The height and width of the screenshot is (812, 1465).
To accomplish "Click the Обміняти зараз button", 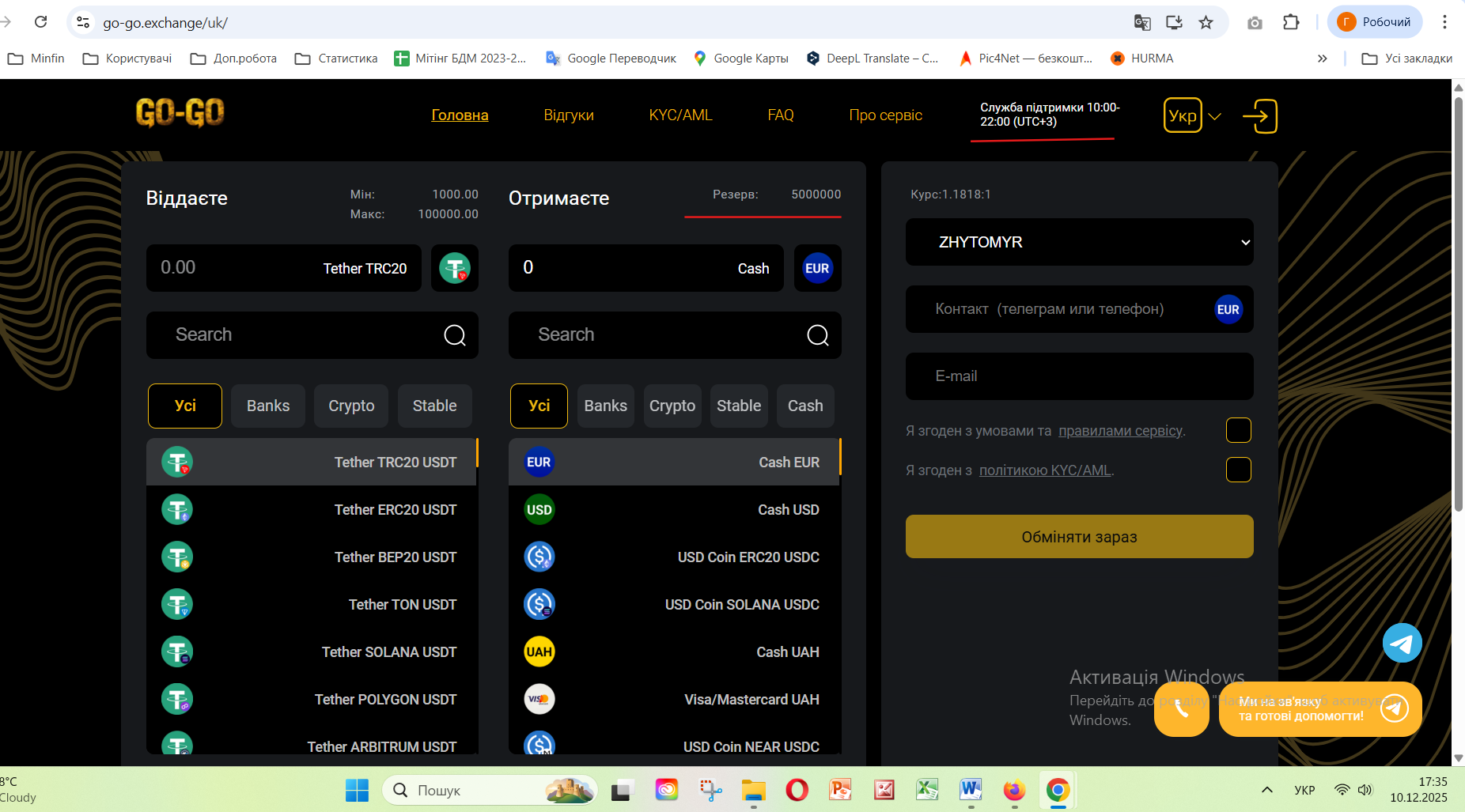I will pos(1079,537).
